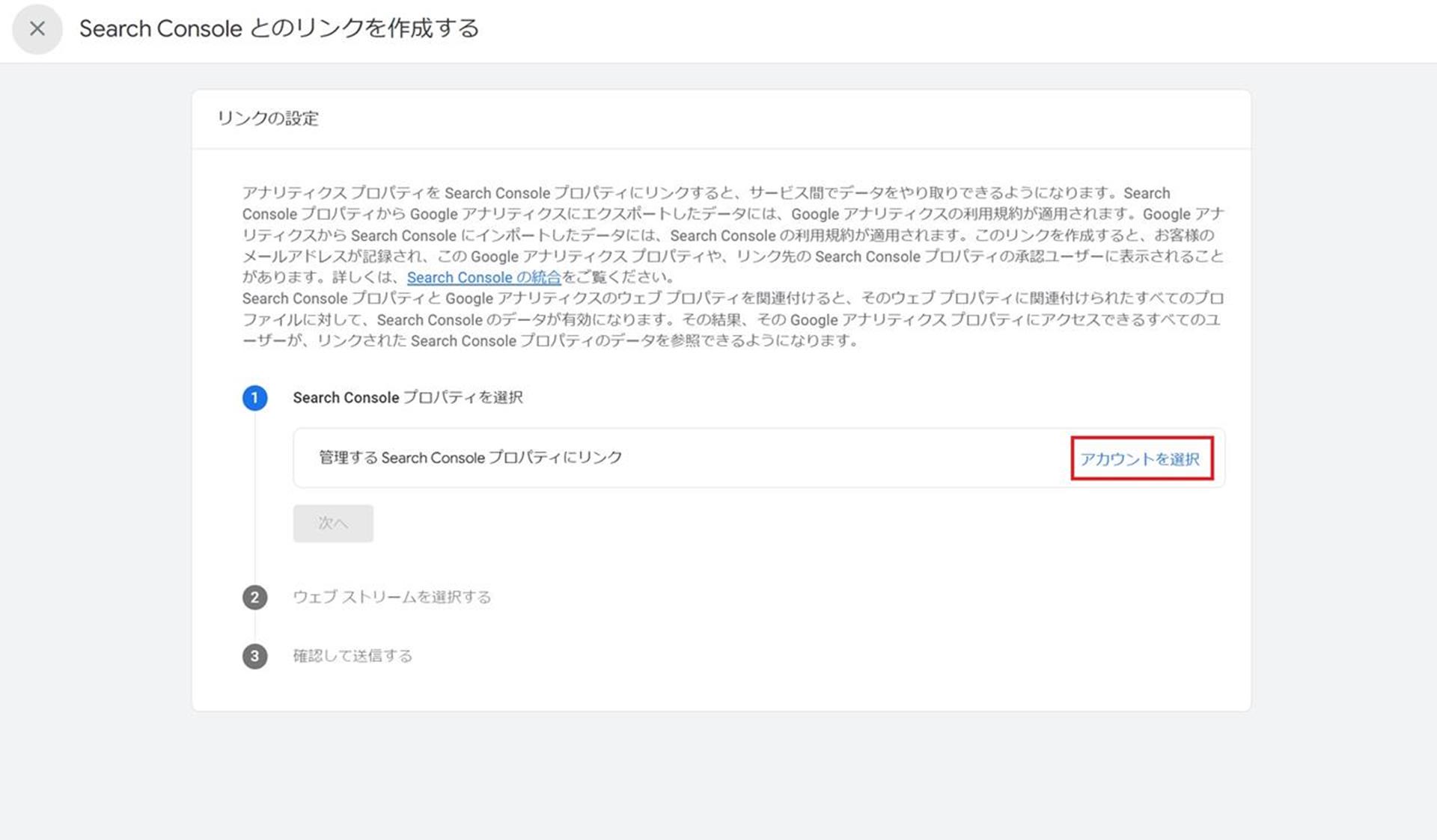Select step 3 circle for confirm and submit
This screenshot has width=1437, height=840.
(254, 656)
